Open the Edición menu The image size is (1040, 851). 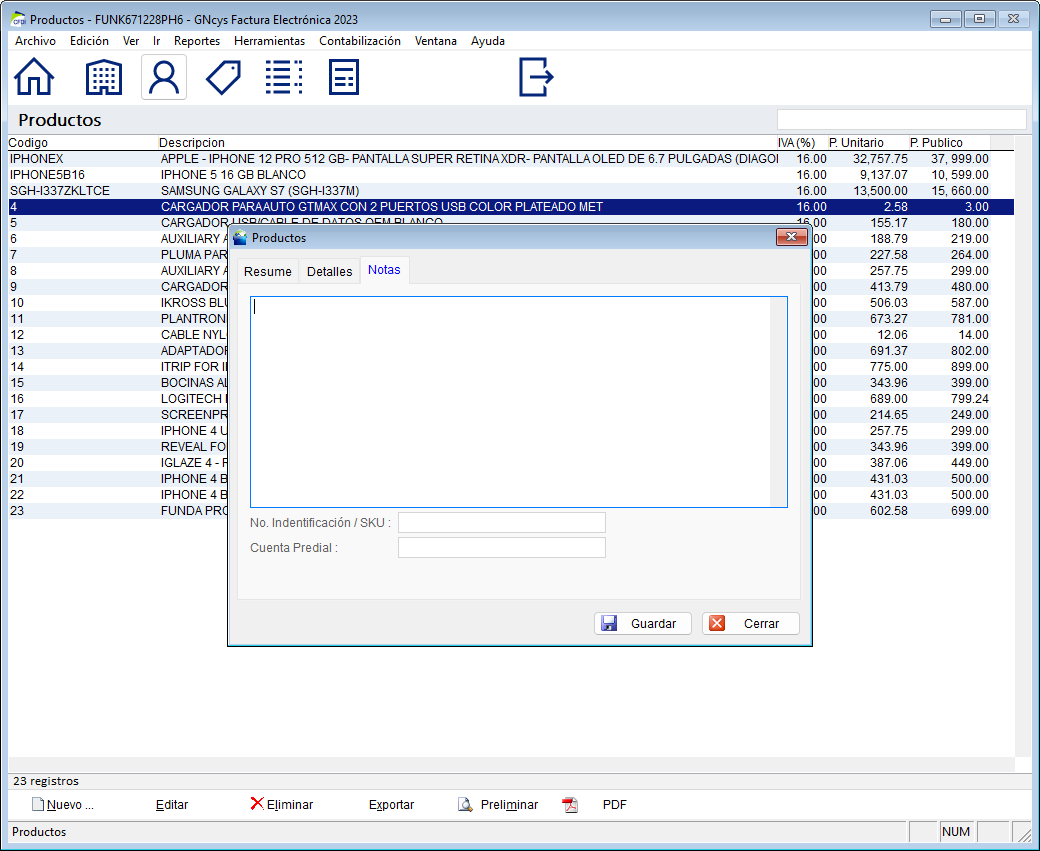coord(89,40)
